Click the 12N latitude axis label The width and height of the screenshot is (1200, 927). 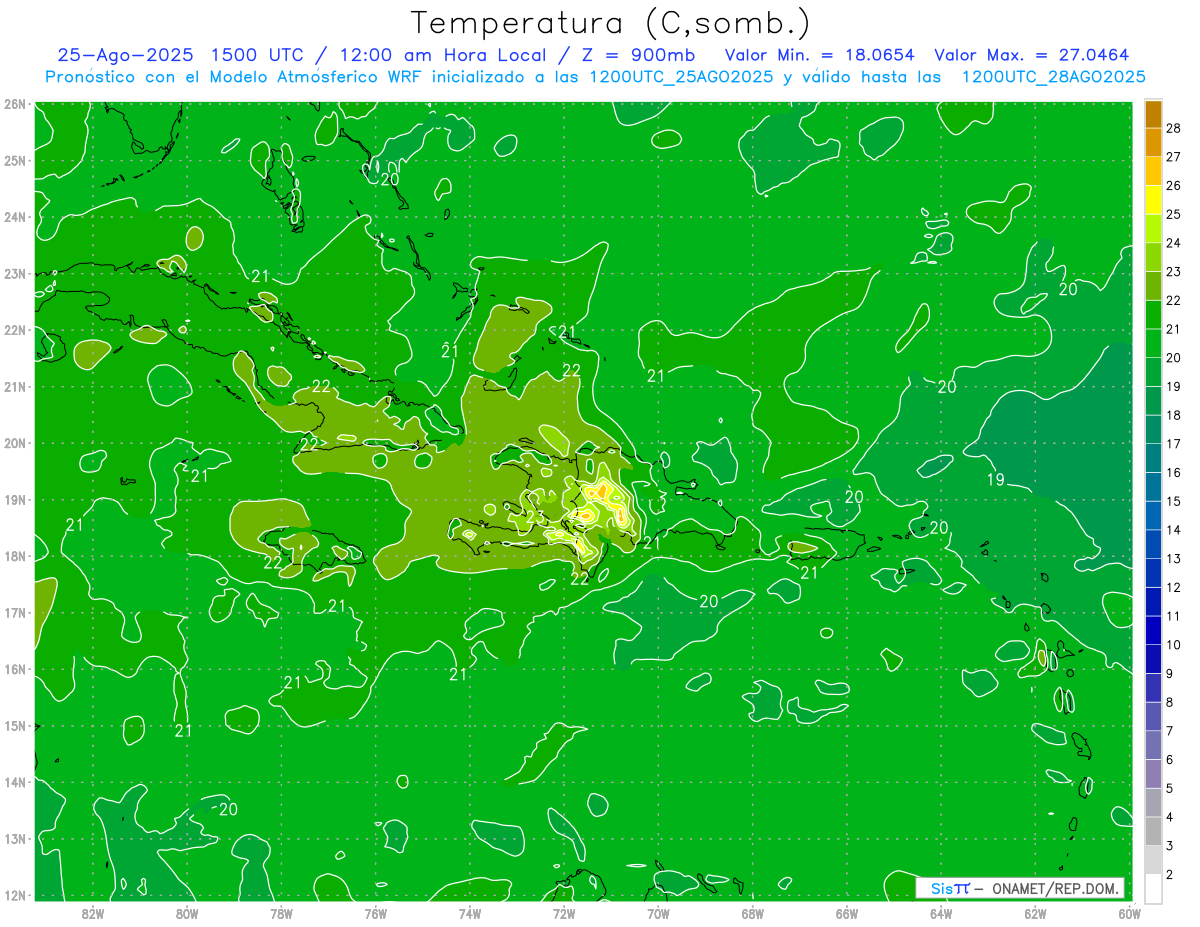pos(15,895)
